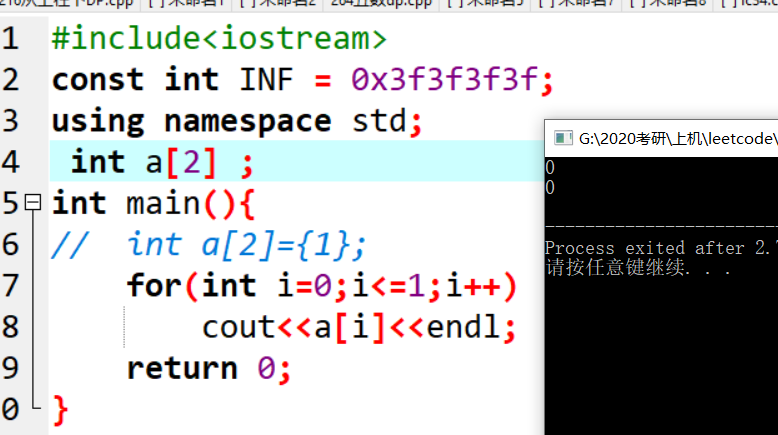
Task: Click the console title path G:\2020考研\上机\leetcode
Action: 678,139
